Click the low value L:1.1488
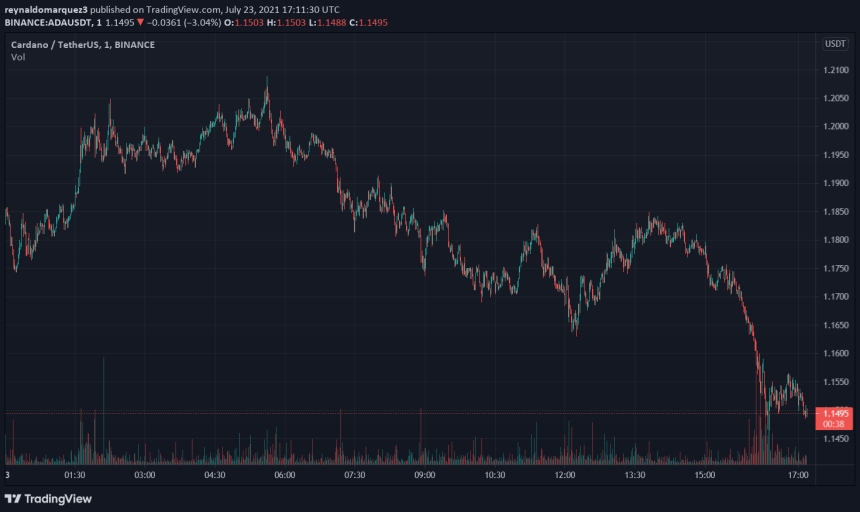This screenshot has height=512, width=860. tap(327, 22)
